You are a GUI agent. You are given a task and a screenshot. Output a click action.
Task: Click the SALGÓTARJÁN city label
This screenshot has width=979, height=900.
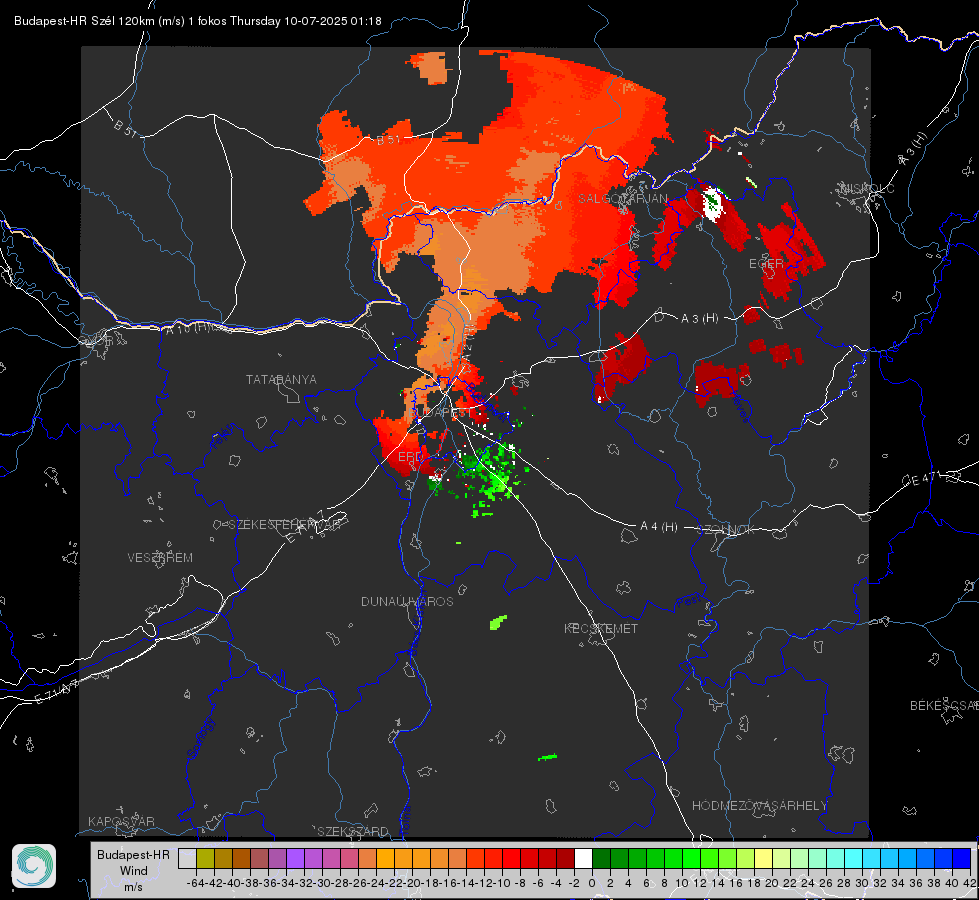[622, 199]
